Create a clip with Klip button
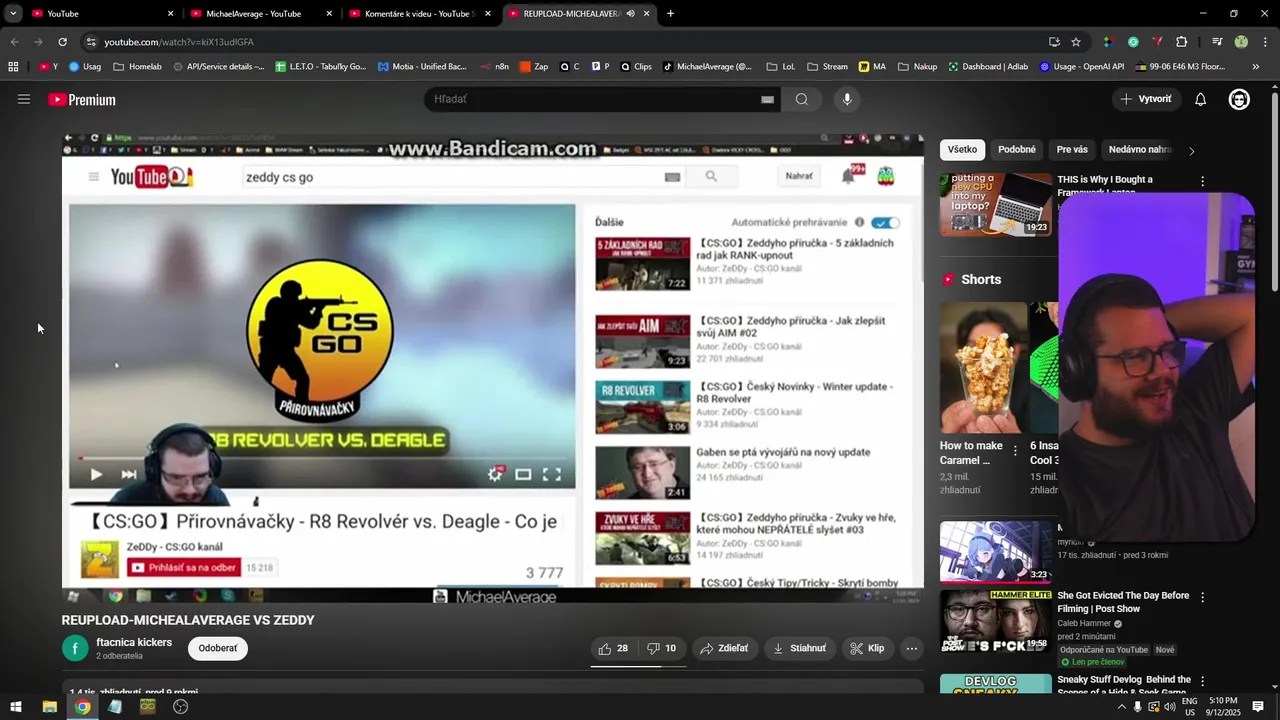 (x=867, y=648)
